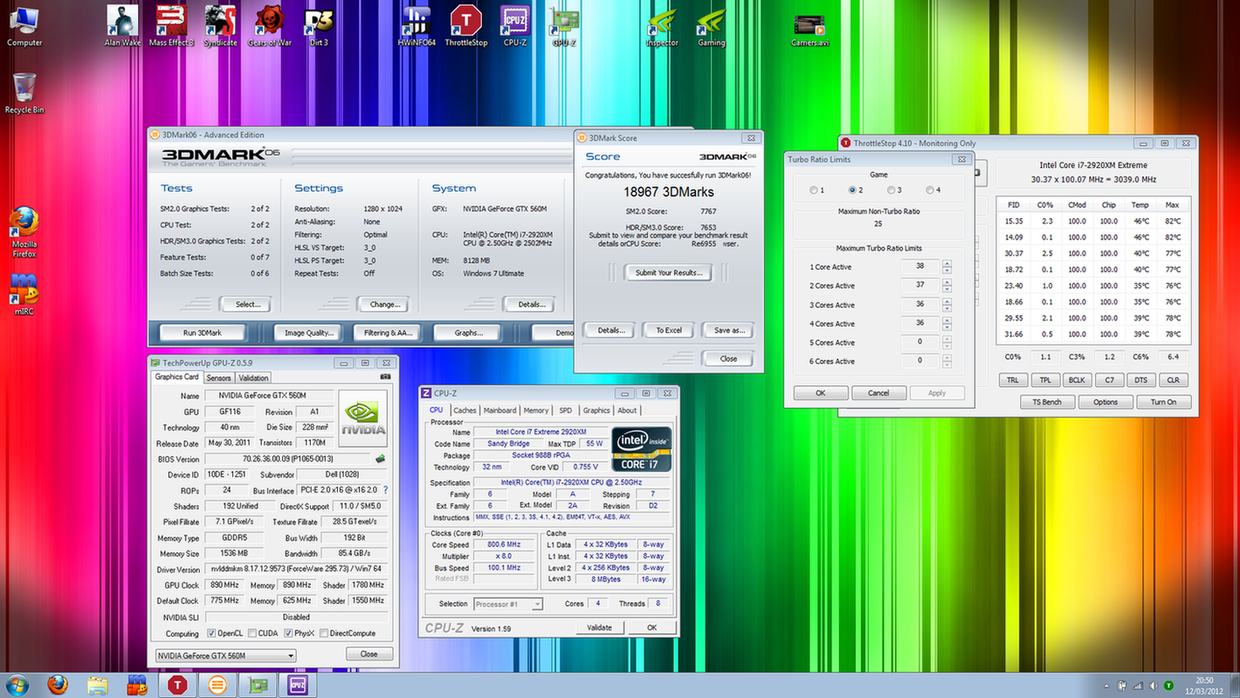Click the Run 3DMark button
This screenshot has width=1240, height=698.
(202, 332)
